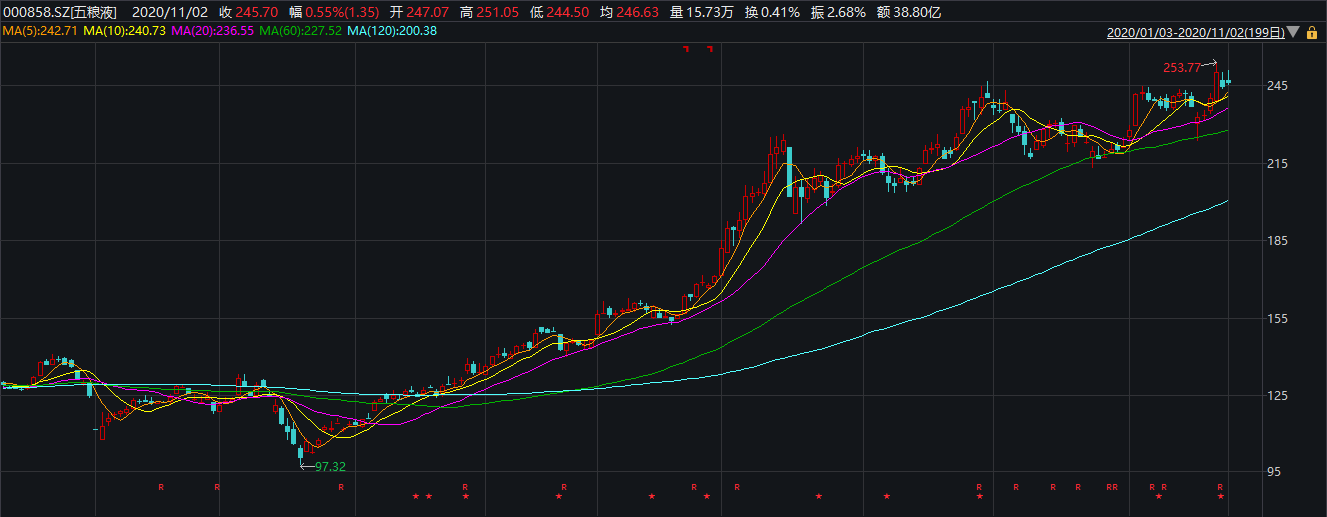
Task: Click the 97.32 period-low price label
Action: coord(330,466)
